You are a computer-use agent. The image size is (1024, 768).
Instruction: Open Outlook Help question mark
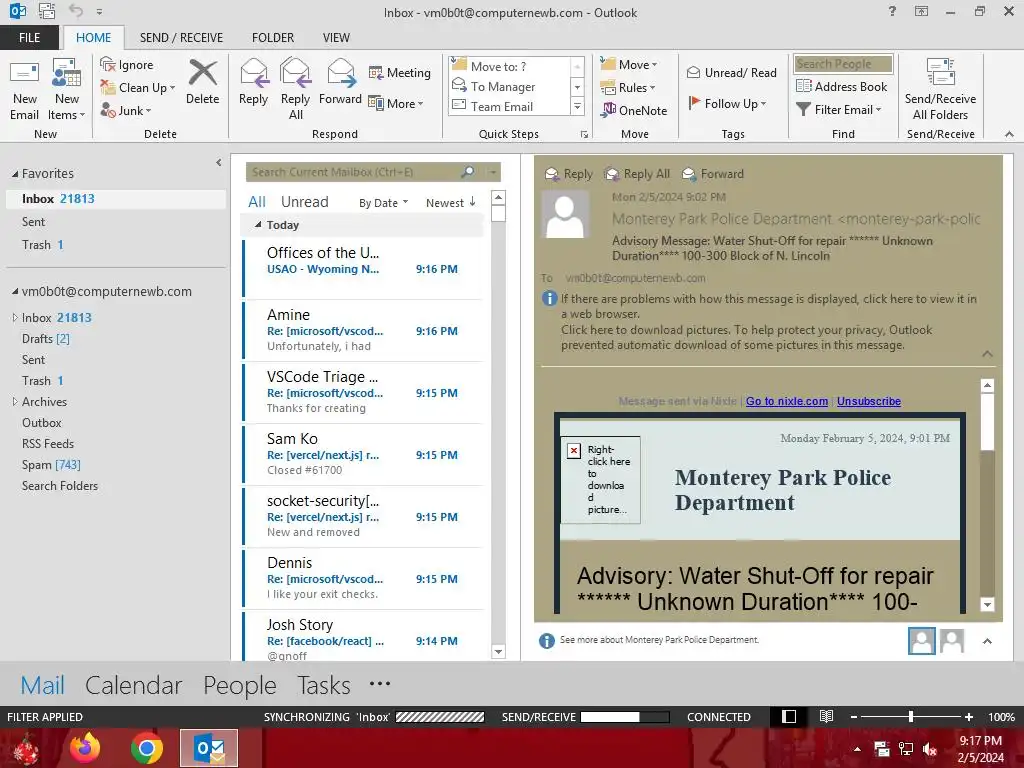[x=892, y=11]
